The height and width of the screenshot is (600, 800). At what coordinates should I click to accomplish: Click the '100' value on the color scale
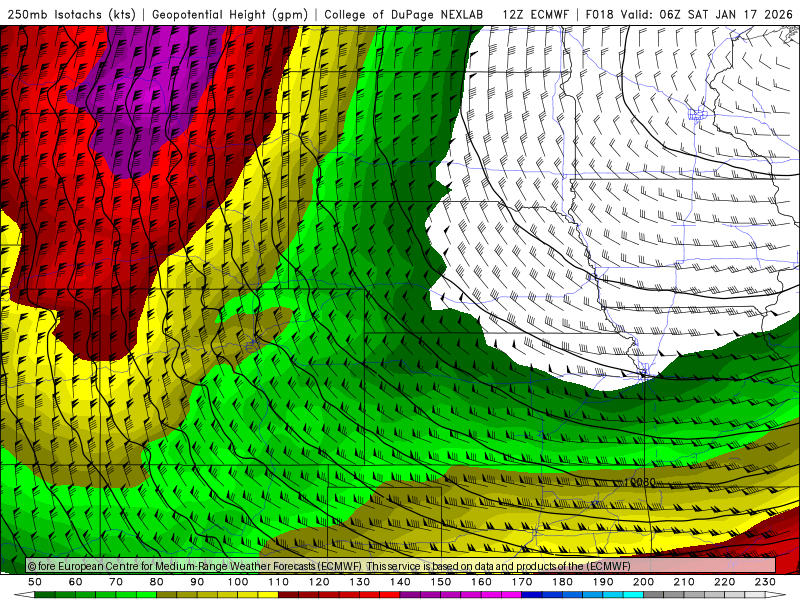[x=238, y=582]
